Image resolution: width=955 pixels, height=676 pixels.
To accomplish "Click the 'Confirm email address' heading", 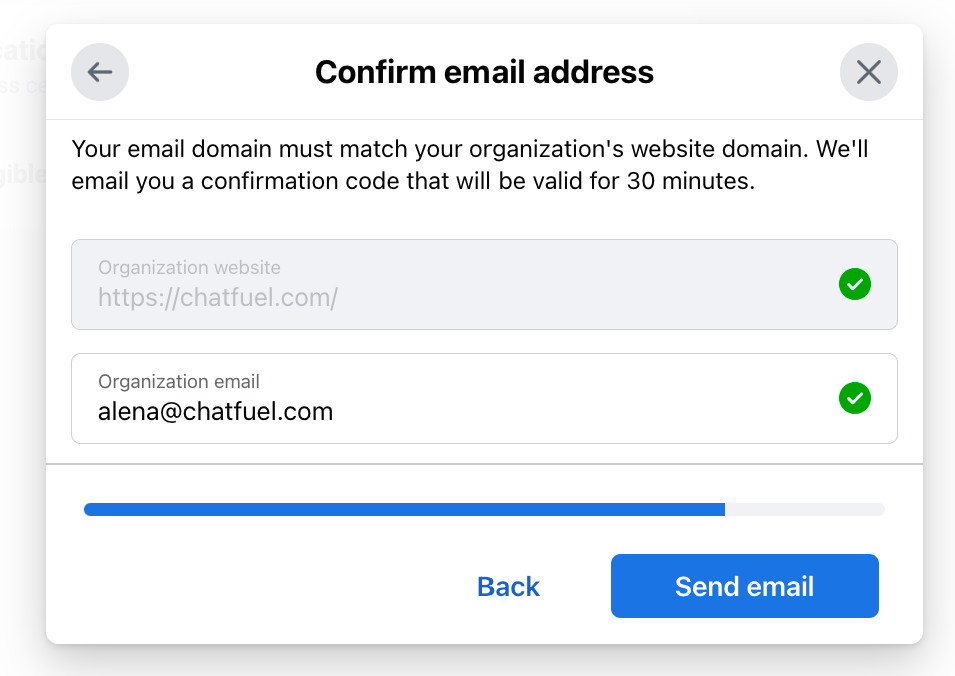I will (484, 72).
